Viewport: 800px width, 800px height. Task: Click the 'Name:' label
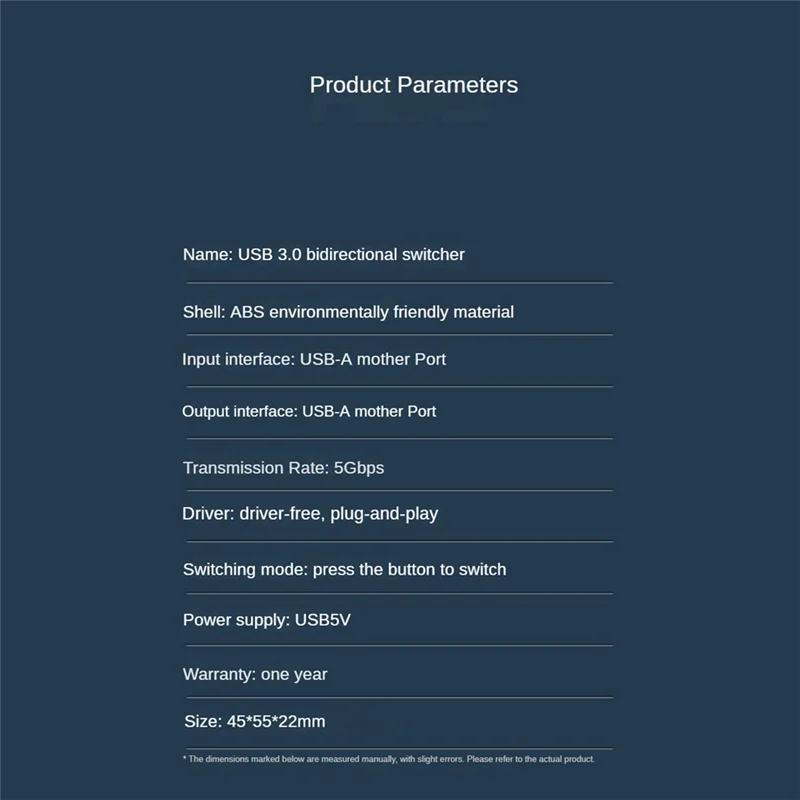(208, 255)
